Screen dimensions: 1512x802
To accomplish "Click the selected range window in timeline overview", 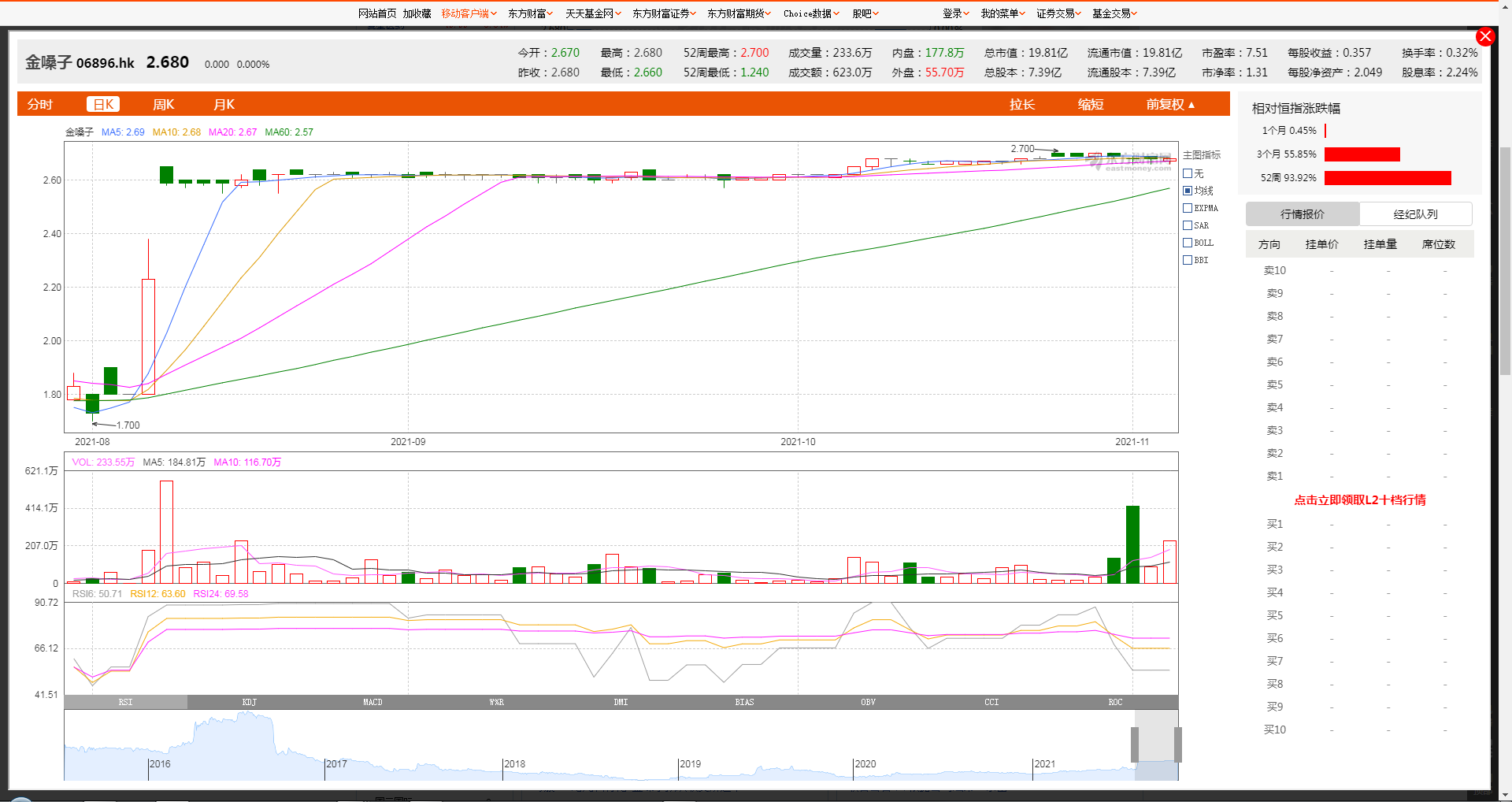I will pyautogui.click(x=1156, y=744).
